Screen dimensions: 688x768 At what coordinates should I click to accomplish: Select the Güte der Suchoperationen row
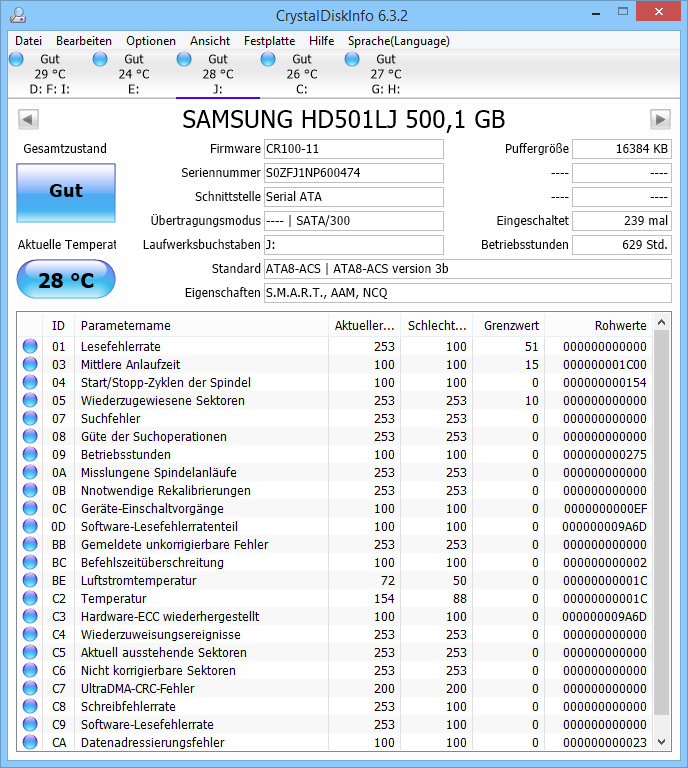[335, 436]
